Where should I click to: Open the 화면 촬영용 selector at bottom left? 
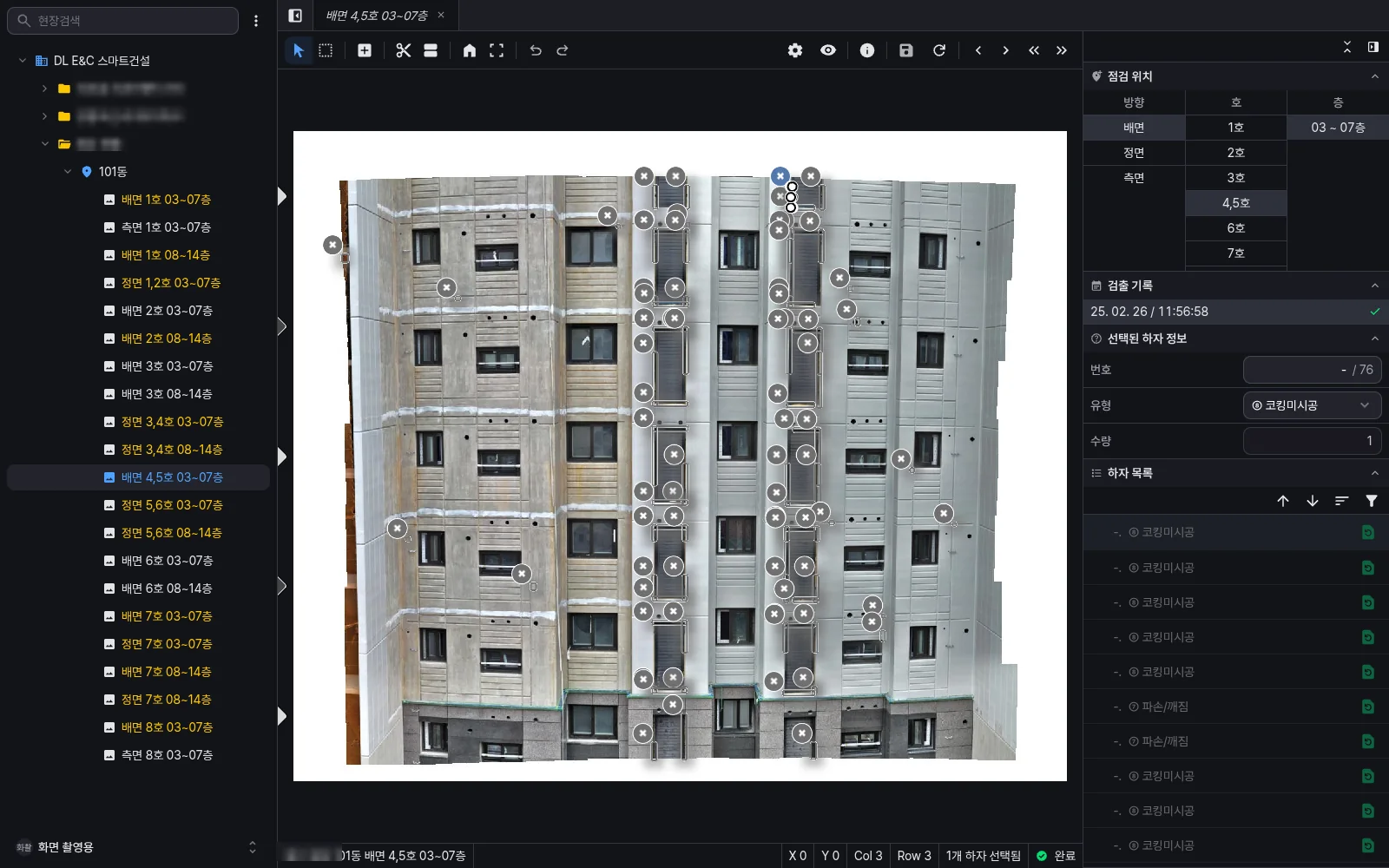coord(137,847)
